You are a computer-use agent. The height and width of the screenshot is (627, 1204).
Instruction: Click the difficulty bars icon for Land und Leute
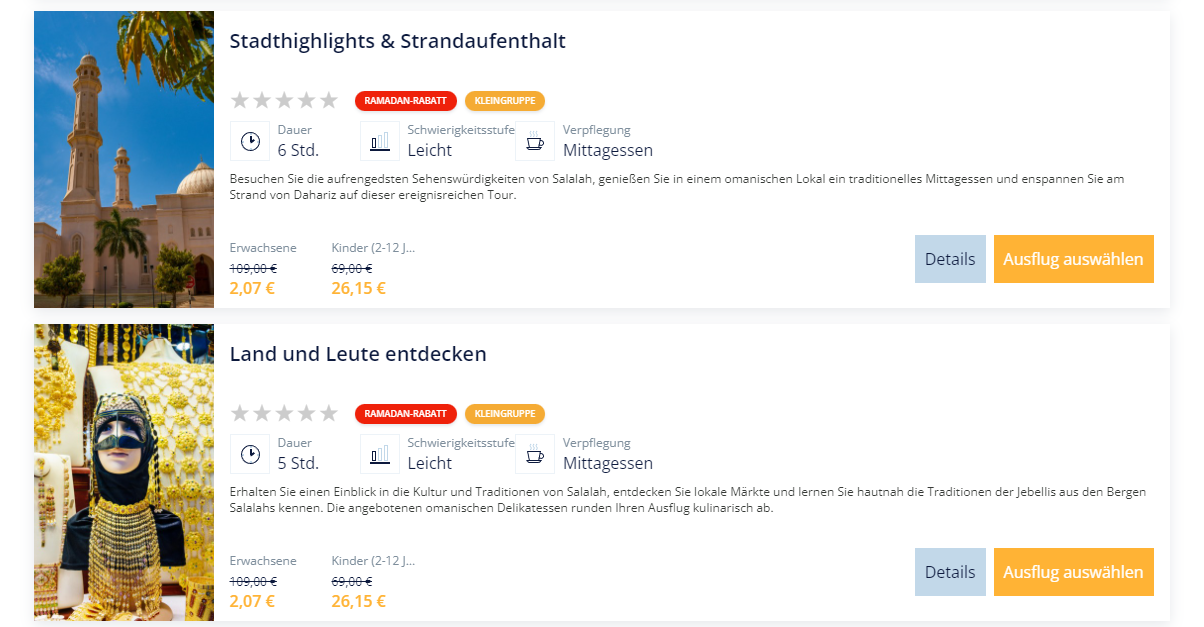pos(380,454)
